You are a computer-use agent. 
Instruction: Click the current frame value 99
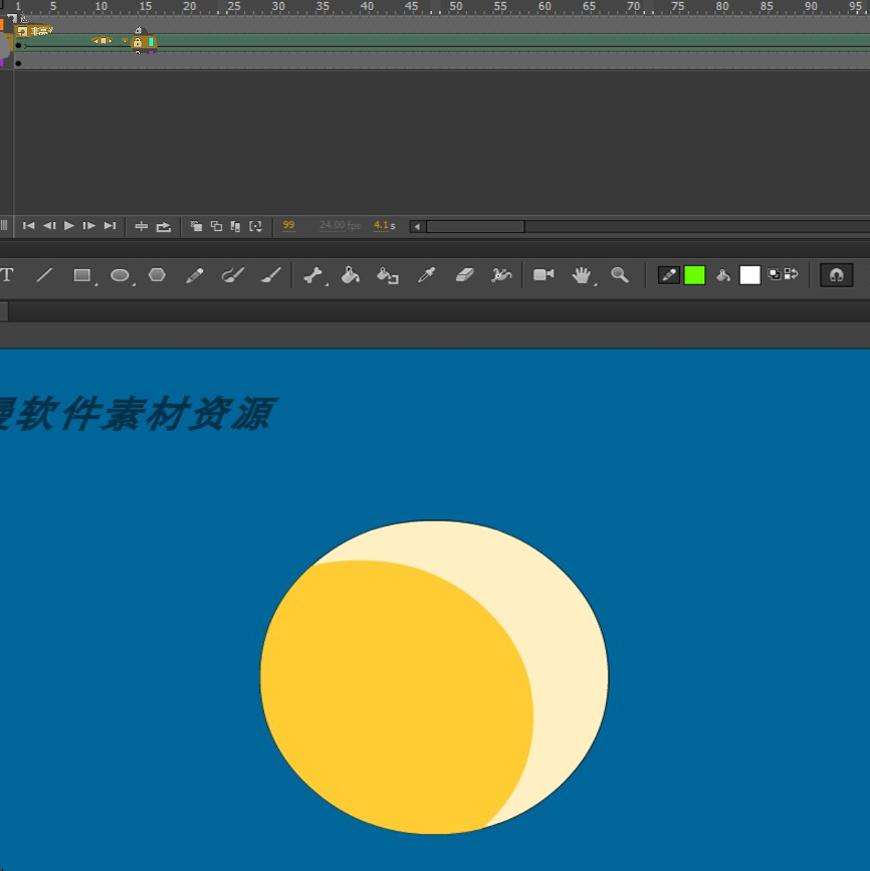288,225
